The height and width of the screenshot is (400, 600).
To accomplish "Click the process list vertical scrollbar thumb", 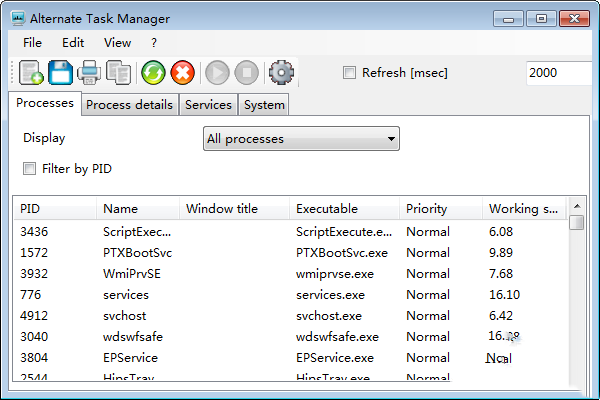I will (x=577, y=223).
